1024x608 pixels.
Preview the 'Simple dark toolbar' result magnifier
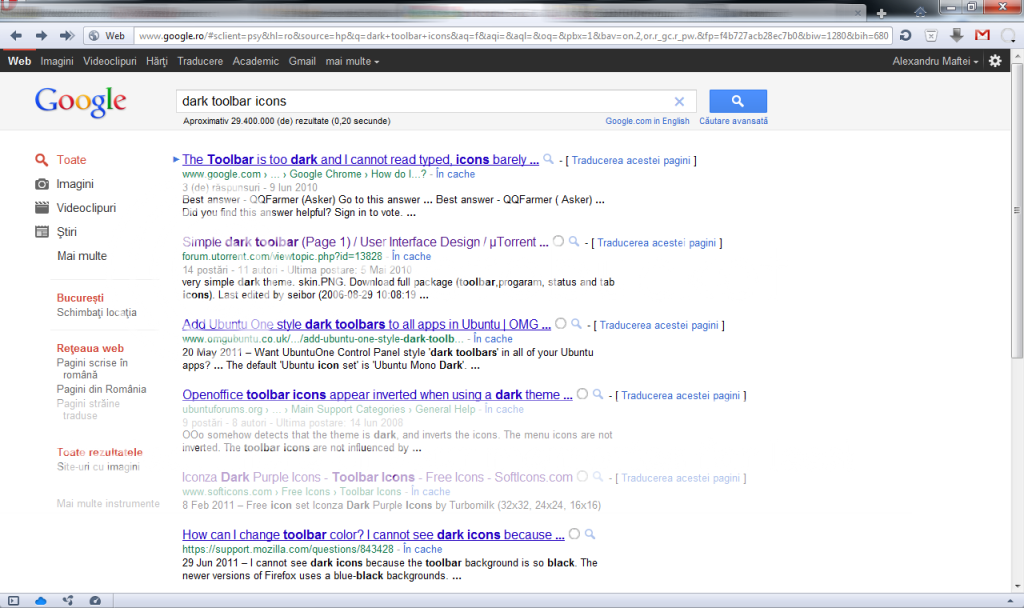click(x=573, y=242)
